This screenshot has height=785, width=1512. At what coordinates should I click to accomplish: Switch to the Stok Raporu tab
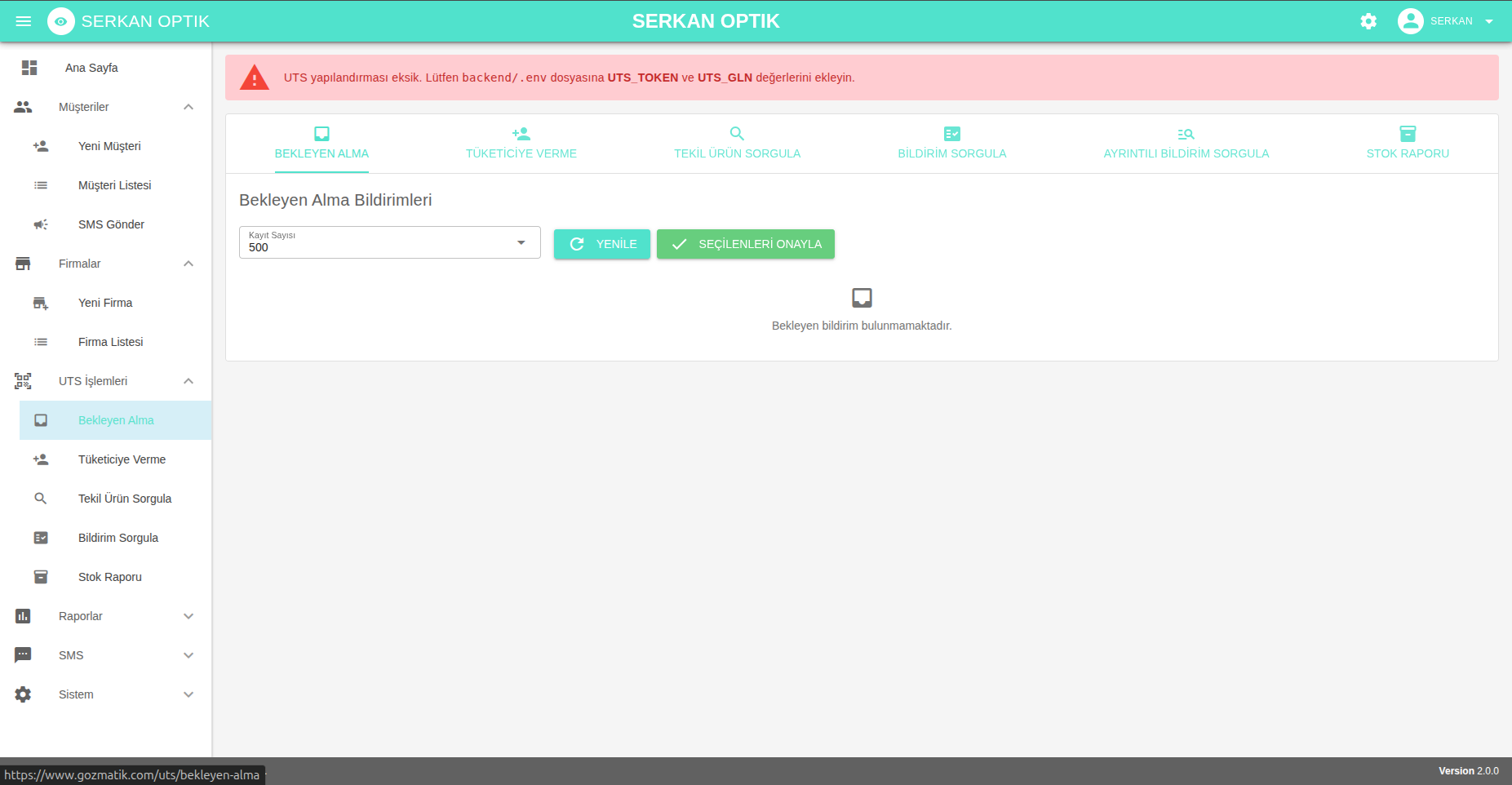1408,144
